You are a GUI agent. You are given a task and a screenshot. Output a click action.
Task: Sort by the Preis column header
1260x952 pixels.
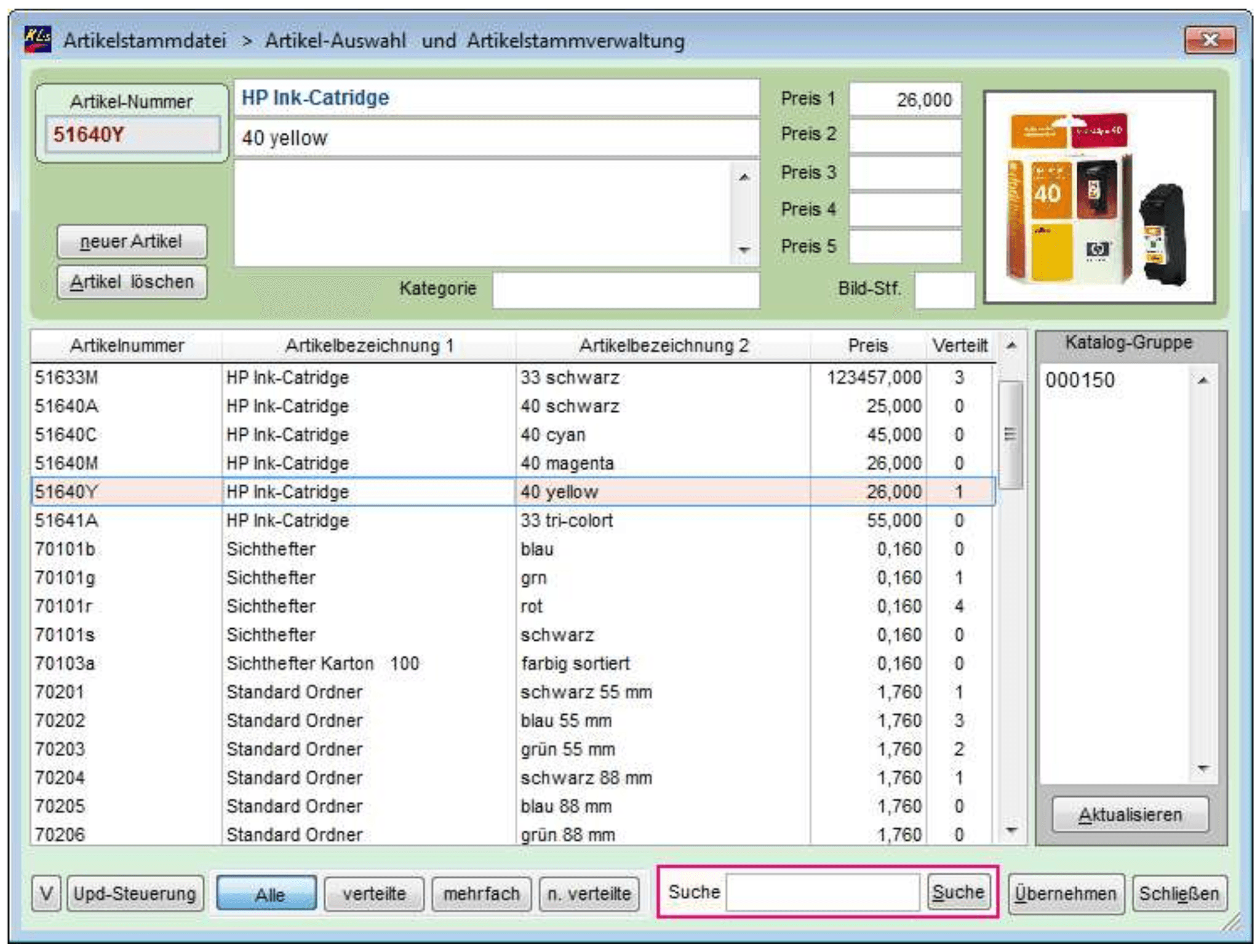(867, 345)
